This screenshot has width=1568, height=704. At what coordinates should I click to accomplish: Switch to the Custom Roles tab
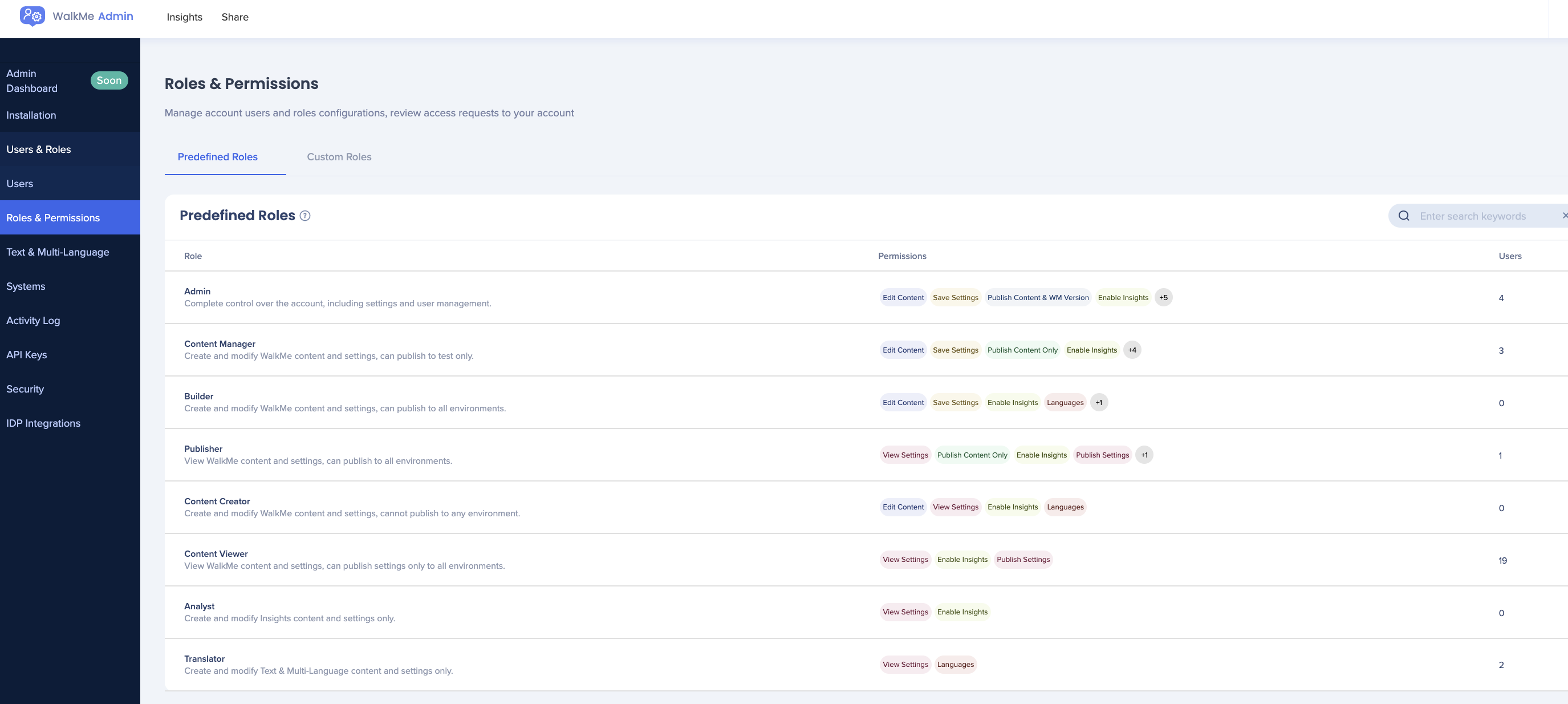(339, 157)
